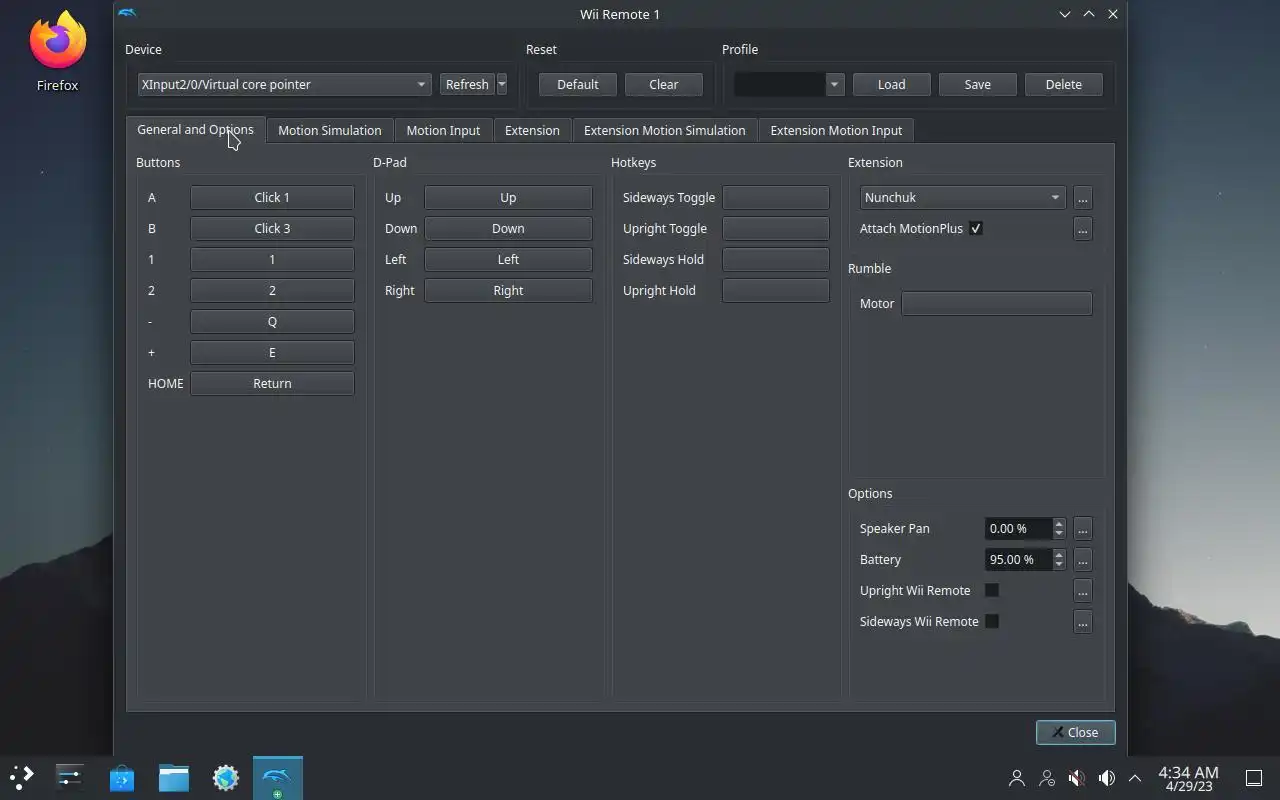Click the user switch tray icon

coord(1047,778)
